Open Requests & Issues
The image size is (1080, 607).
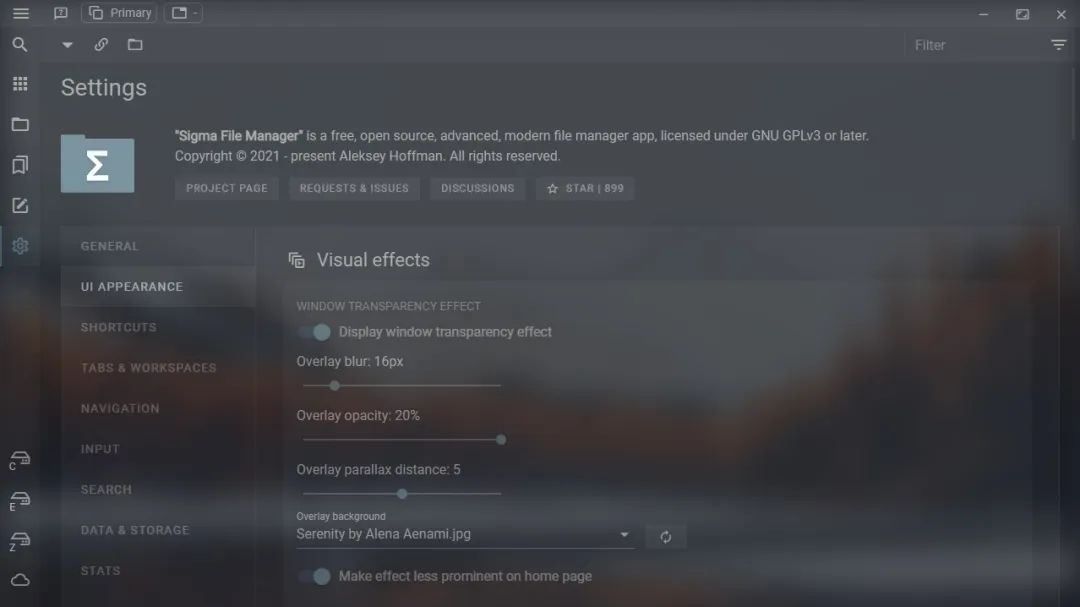(x=354, y=188)
